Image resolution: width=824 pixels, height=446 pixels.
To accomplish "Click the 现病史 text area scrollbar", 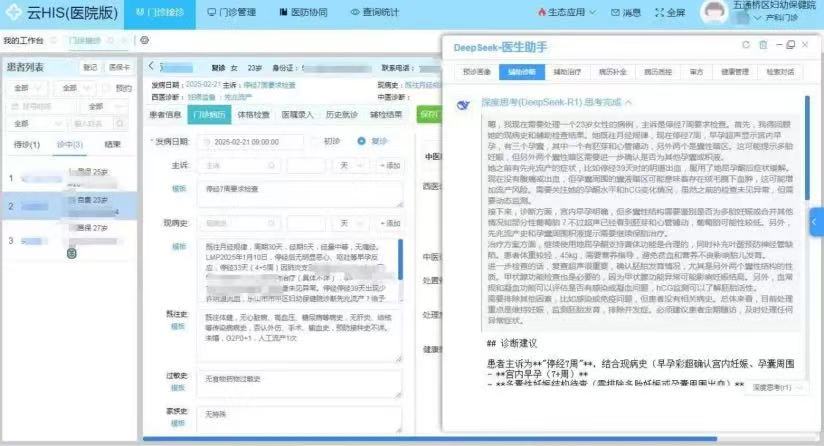I will click(x=400, y=260).
